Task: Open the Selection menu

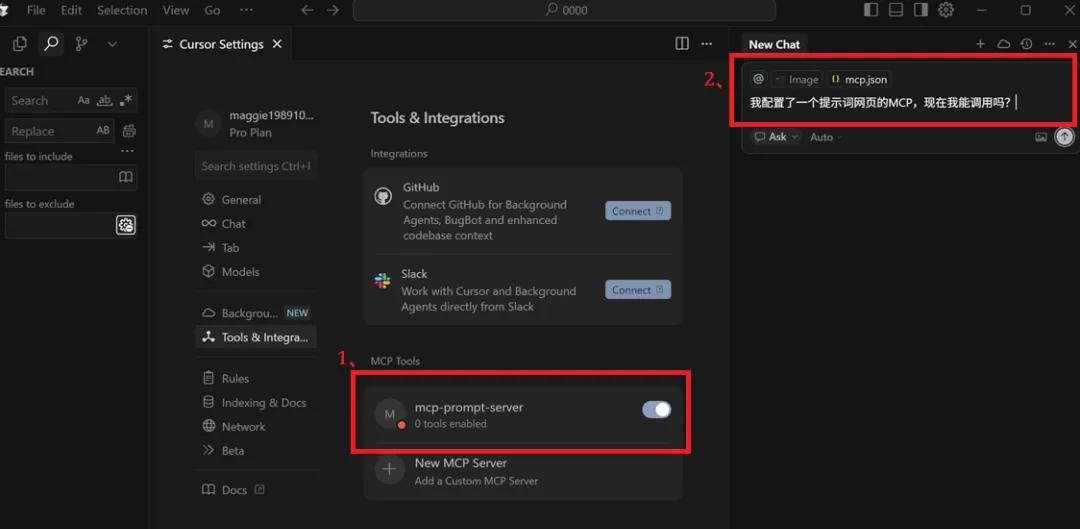Action: coord(122,10)
